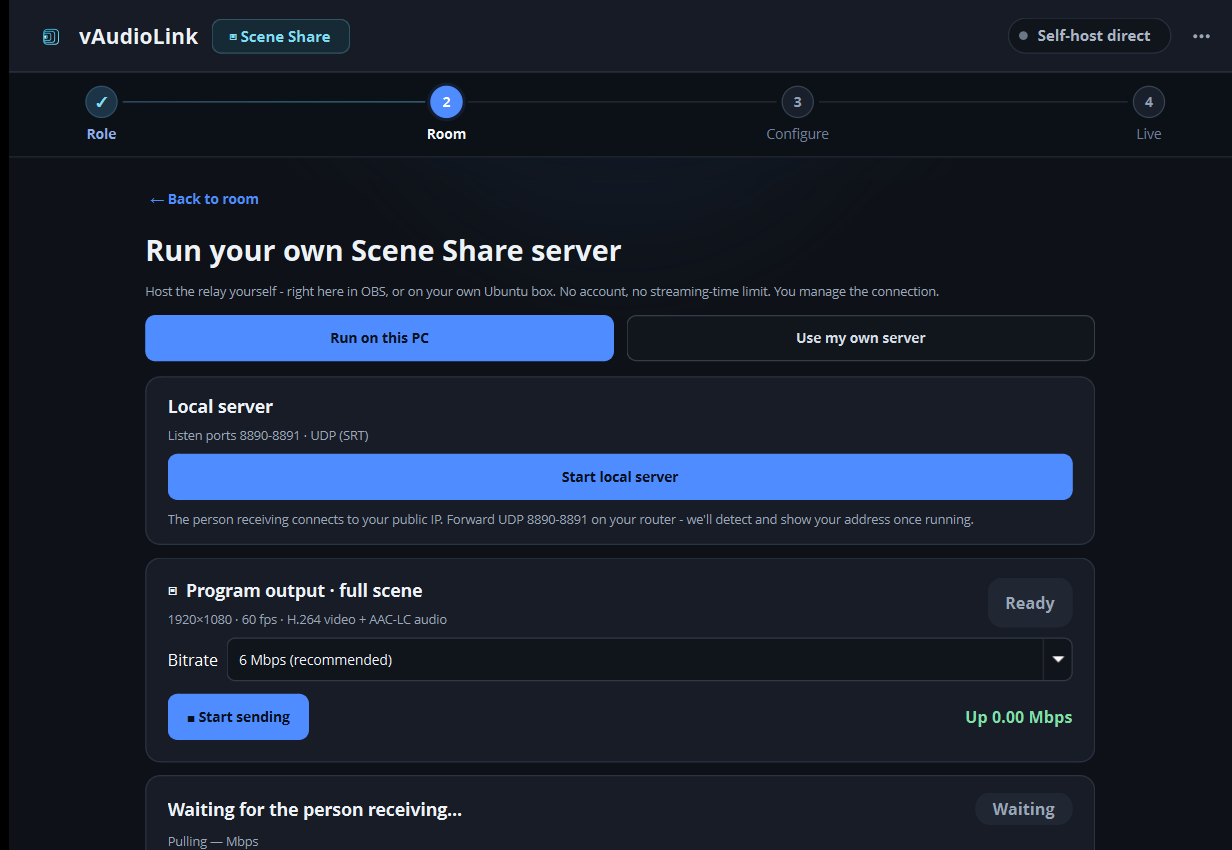Start the local server

tap(620, 477)
